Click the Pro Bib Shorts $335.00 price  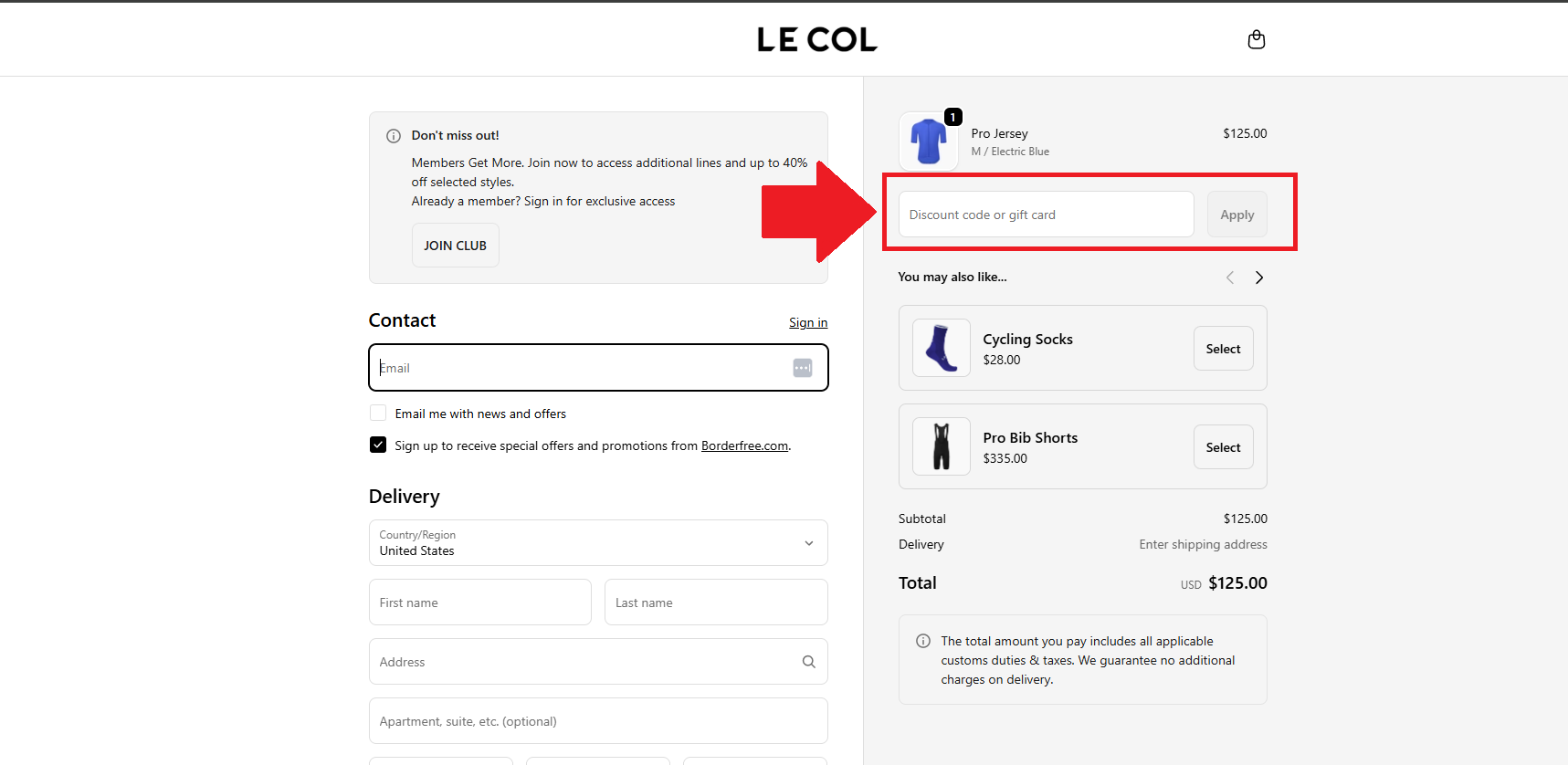tap(1005, 458)
